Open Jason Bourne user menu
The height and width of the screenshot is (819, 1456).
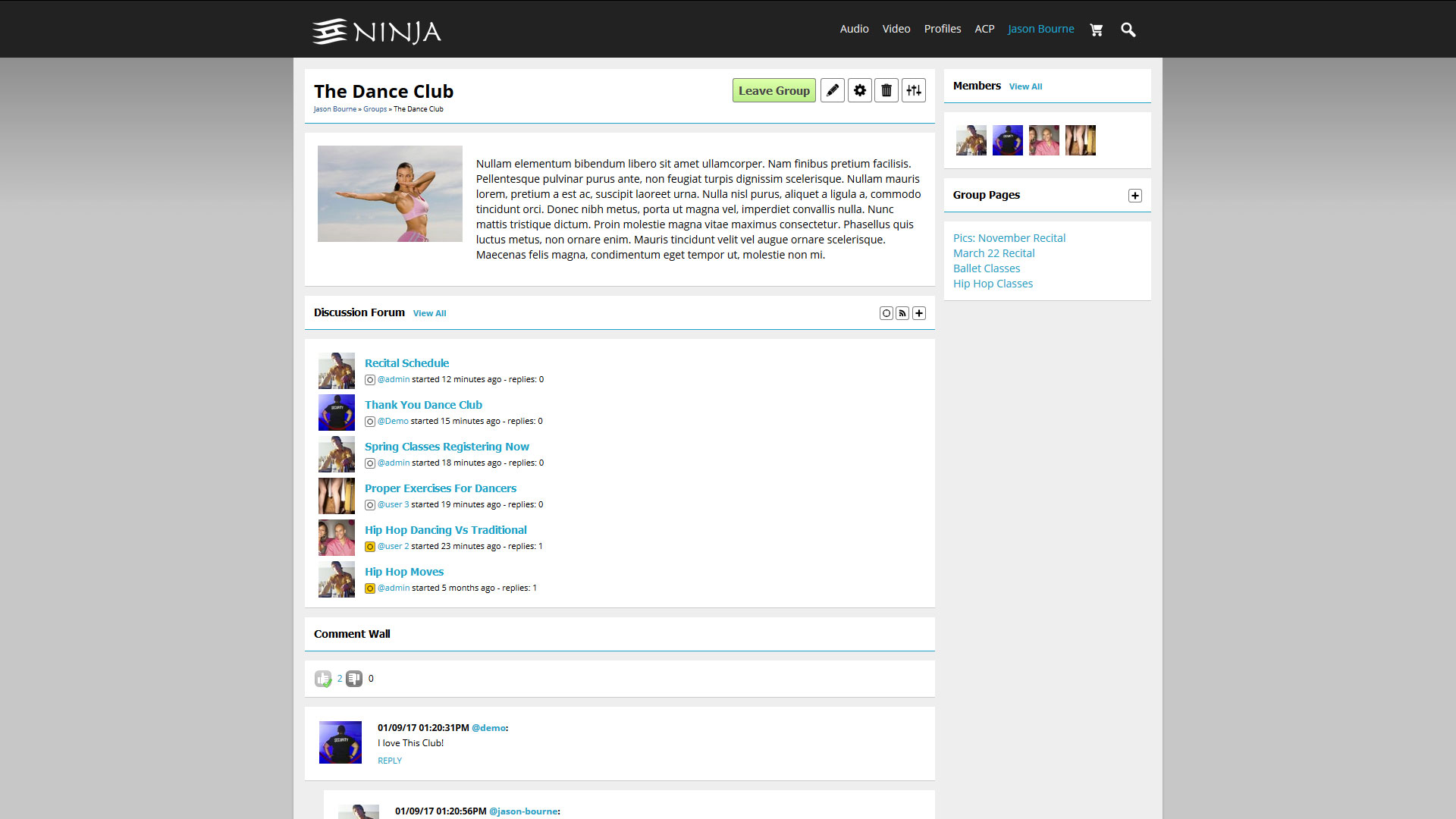[x=1040, y=29]
